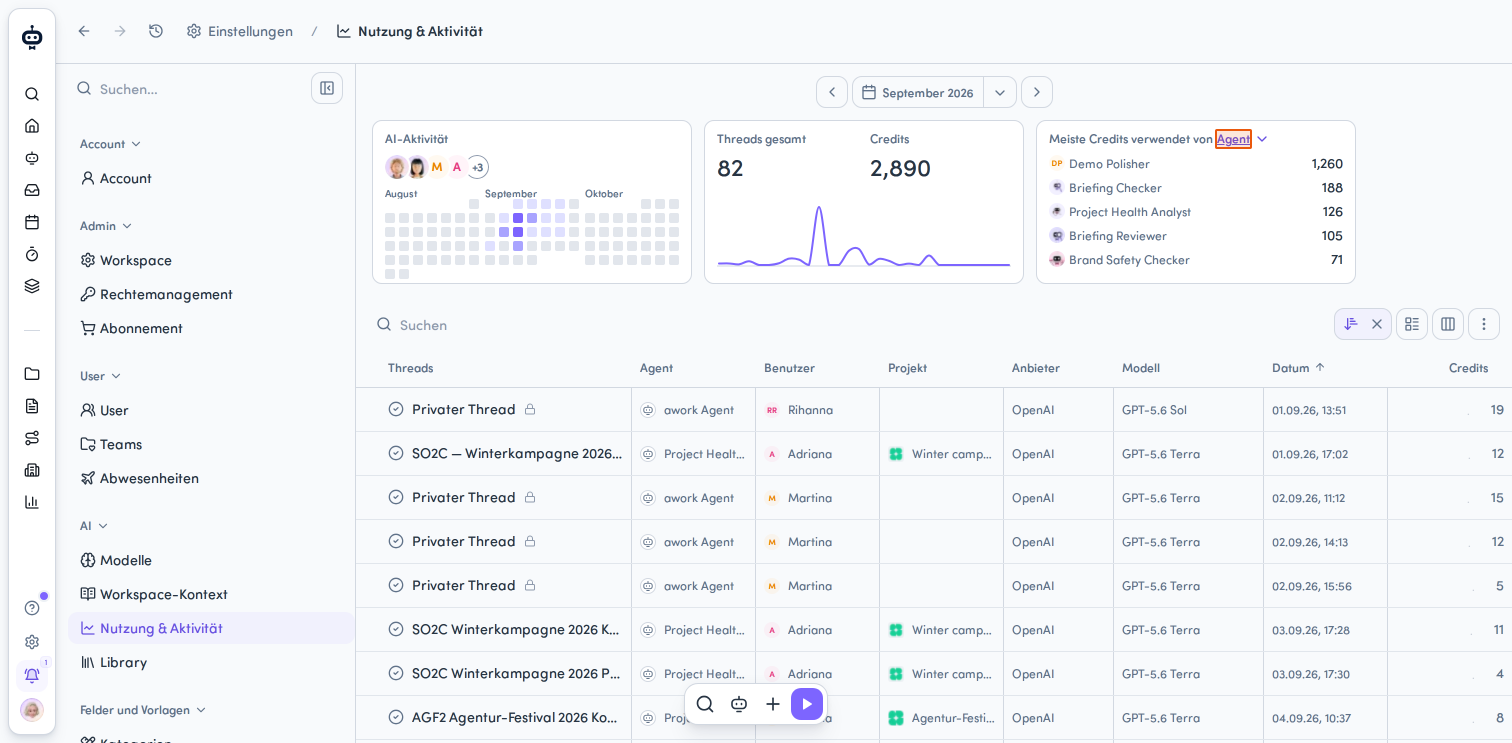Open the three-dot more options menu
The image size is (1512, 743).
pyautogui.click(x=1484, y=324)
